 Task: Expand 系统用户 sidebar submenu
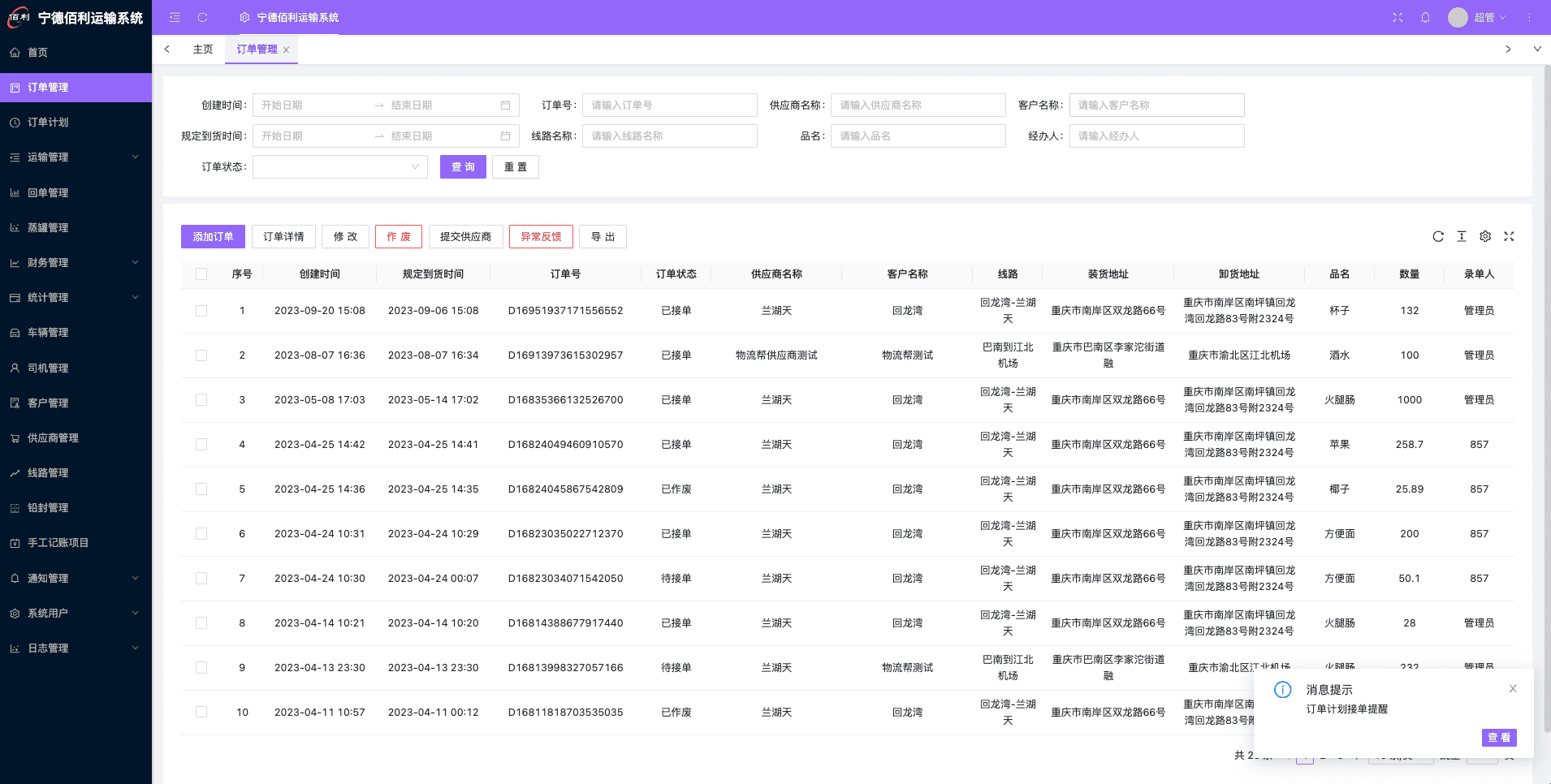[x=76, y=613]
